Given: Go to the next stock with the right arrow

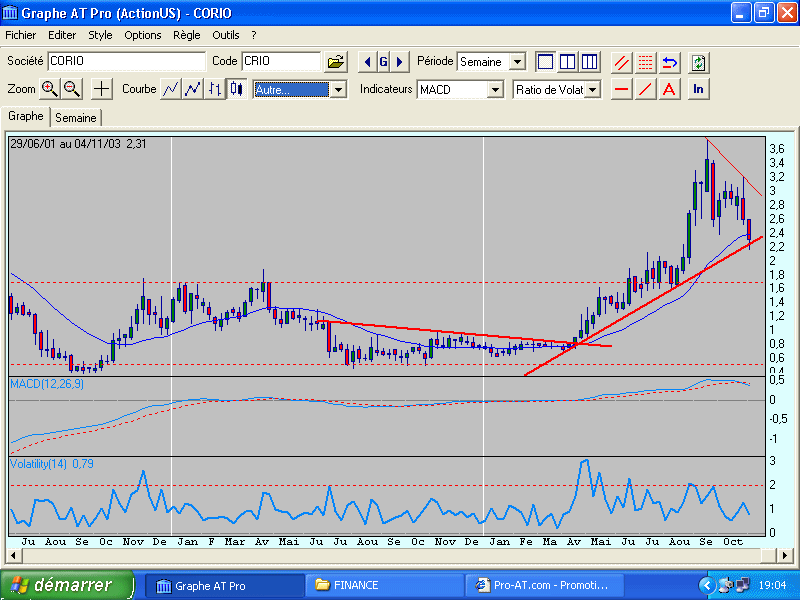Looking at the screenshot, I should point(399,62).
